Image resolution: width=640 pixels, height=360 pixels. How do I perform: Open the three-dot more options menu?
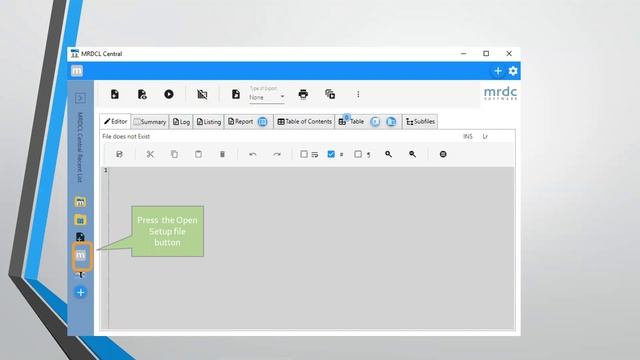pyautogui.click(x=358, y=94)
